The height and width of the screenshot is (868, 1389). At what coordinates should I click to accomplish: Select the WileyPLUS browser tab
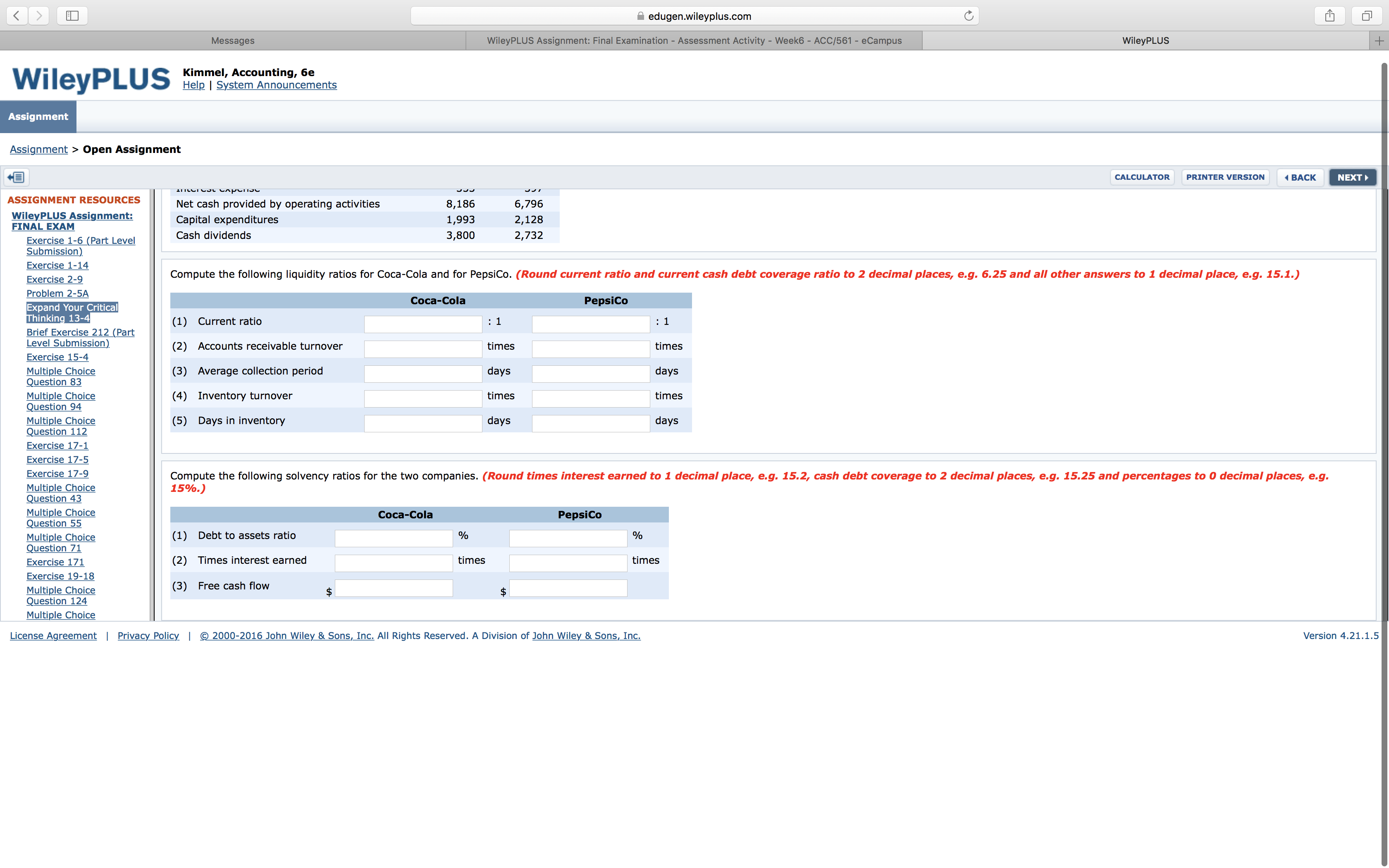coord(1146,41)
